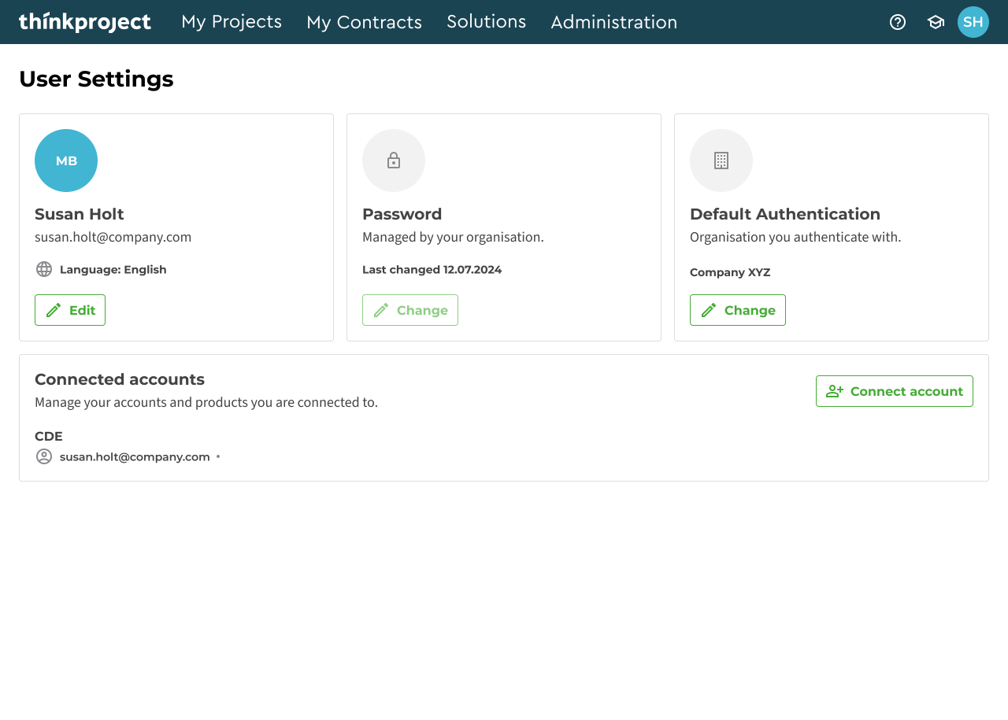Click the help question mark icon

pyautogui.click(x=897, y=22)
